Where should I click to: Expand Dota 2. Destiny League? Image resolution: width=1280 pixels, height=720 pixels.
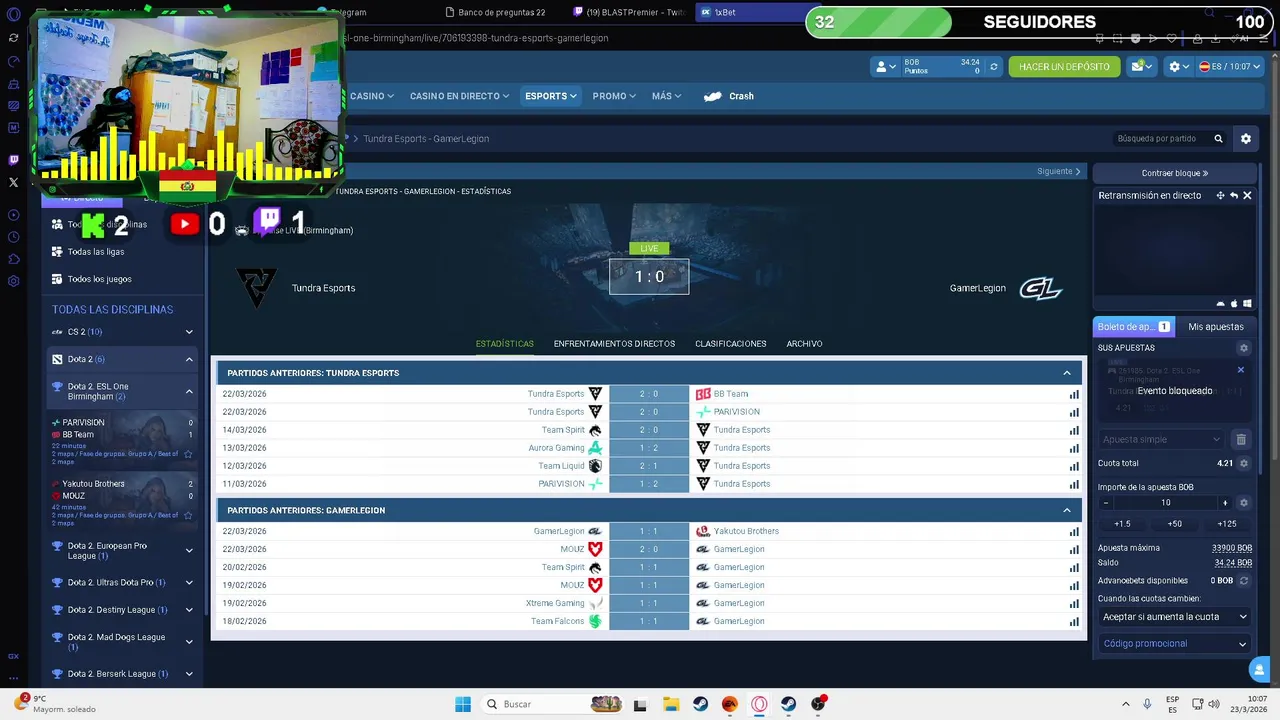point(189,610)
